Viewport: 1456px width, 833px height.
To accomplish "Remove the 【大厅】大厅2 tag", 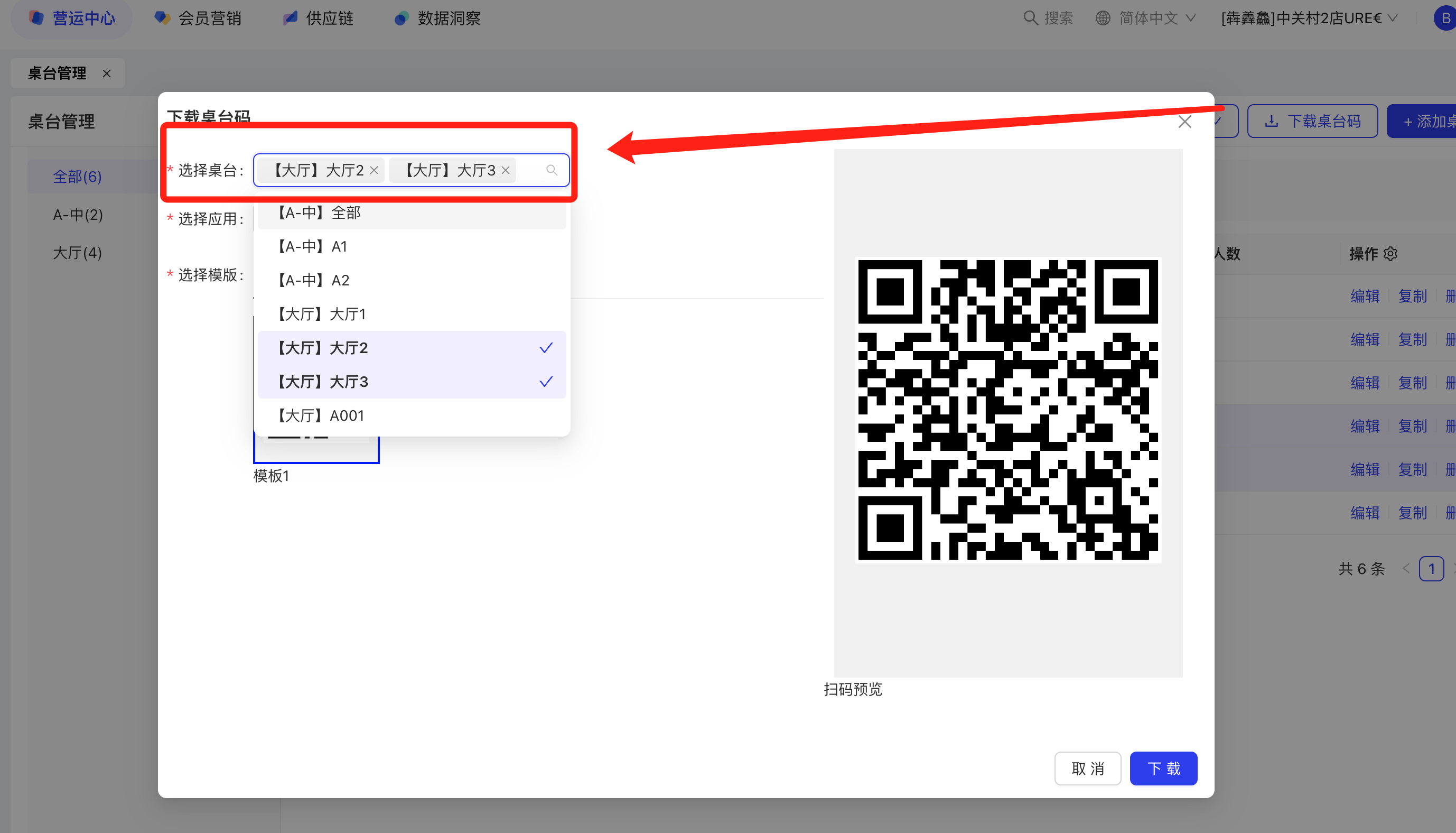I will click(x=374, y=171).
